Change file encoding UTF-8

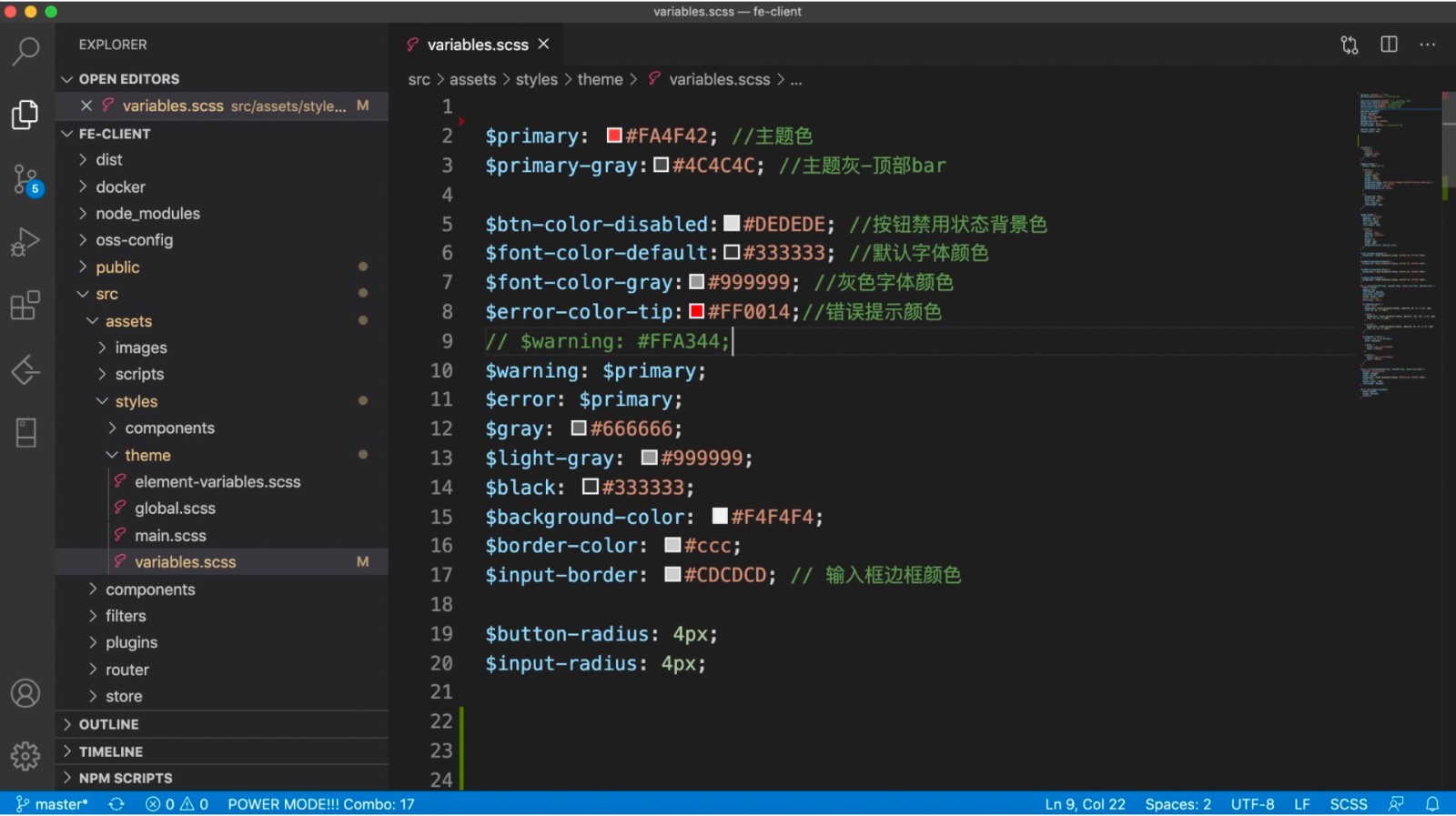(x=1252, y=804)
